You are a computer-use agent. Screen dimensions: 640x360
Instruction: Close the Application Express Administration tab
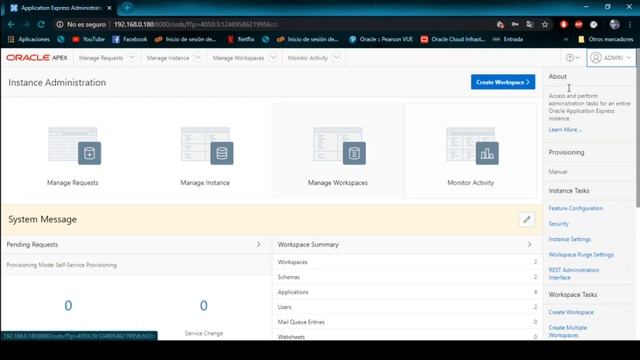[x=109, y=8]
